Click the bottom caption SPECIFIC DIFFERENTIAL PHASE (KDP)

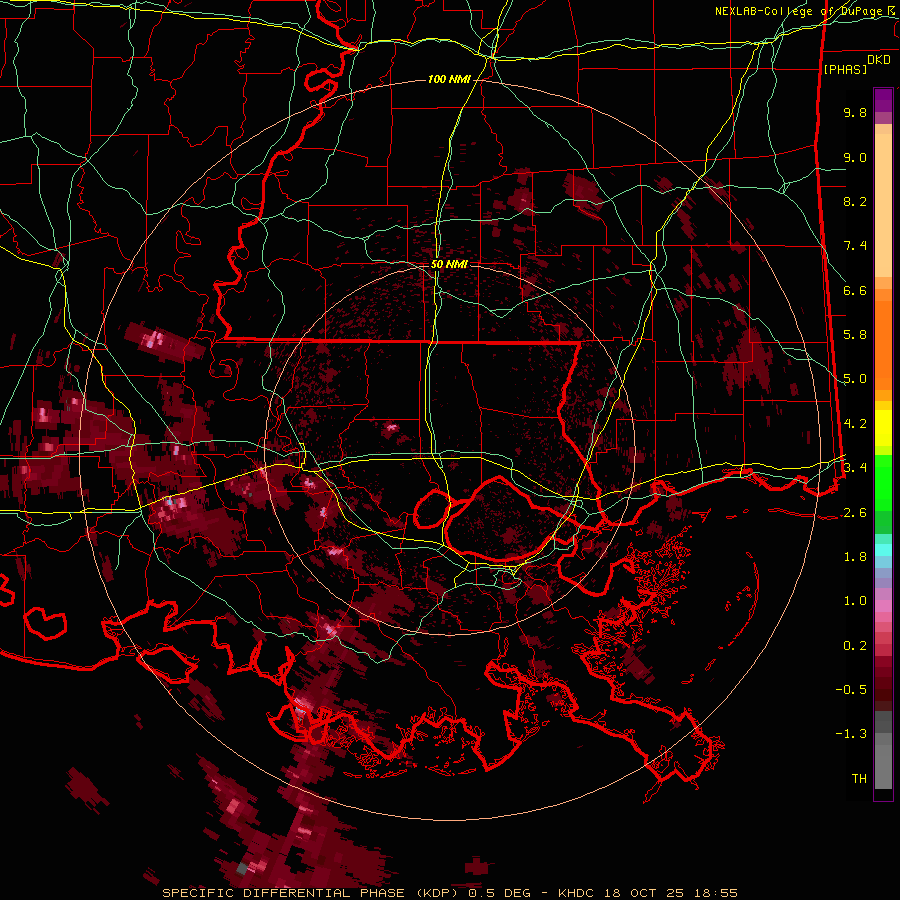pos(312,893)
